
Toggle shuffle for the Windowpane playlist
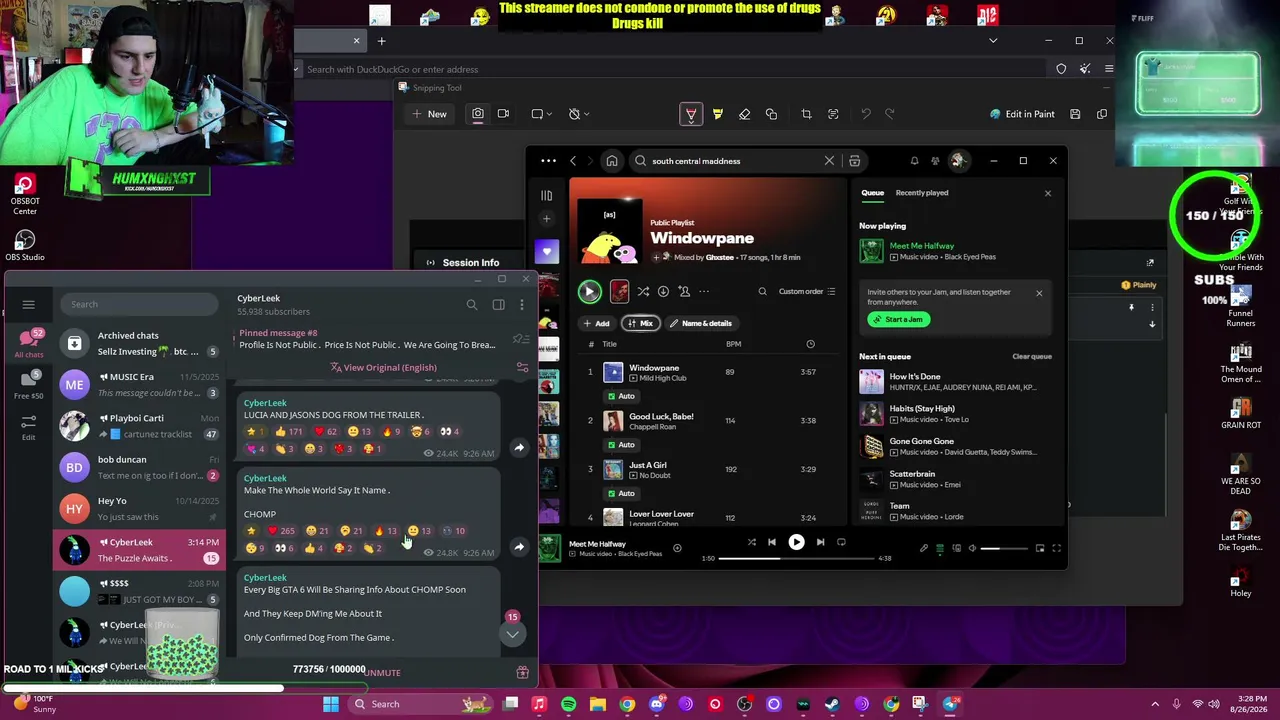coord(643,292)
